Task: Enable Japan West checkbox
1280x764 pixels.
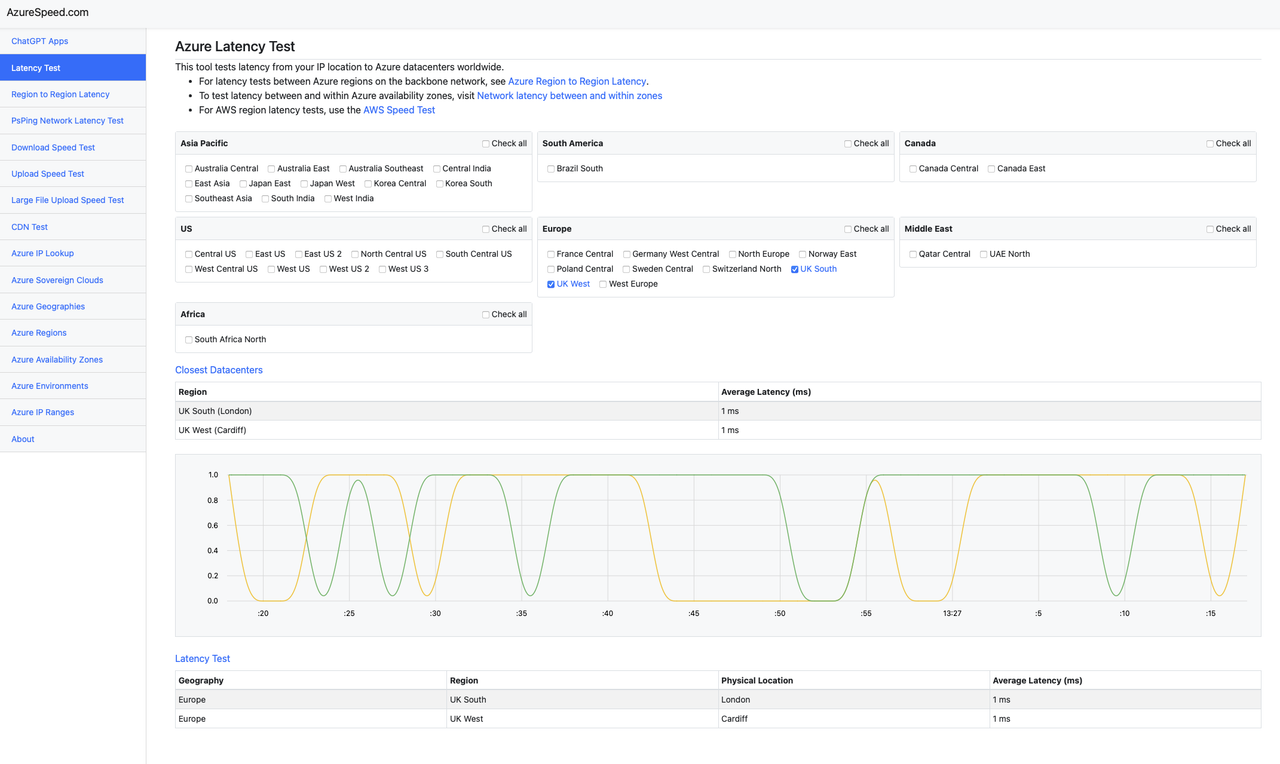Action: click(304, 184)
